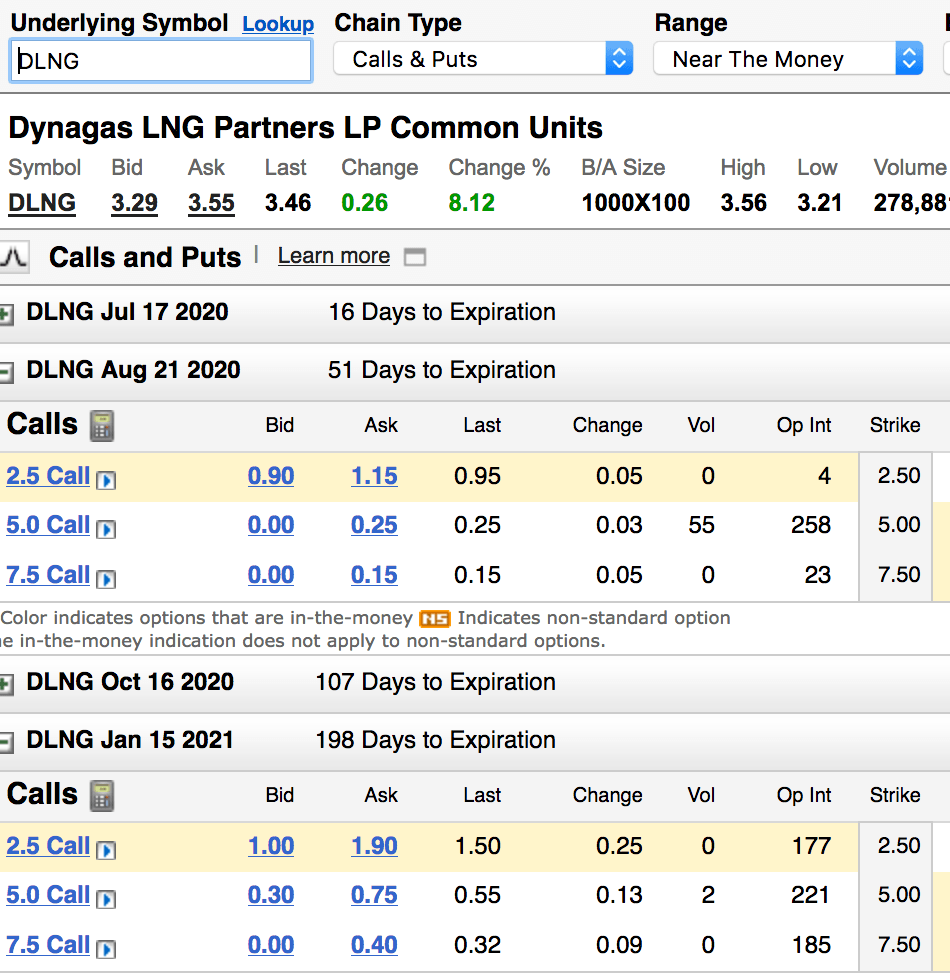Click the Underlying Symbol input field

click(x=161, y=61)
